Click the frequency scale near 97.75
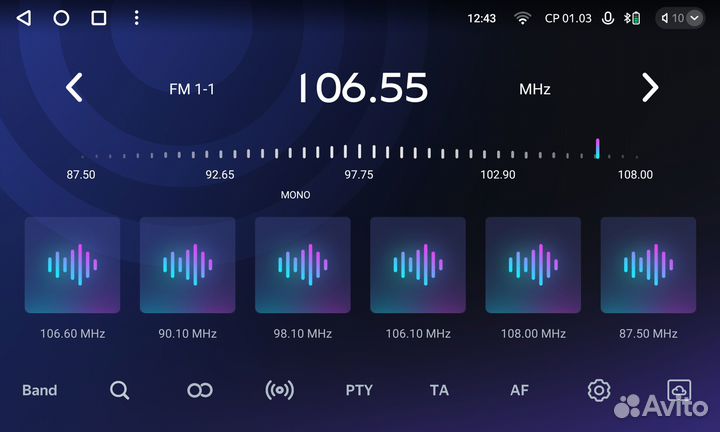720x432 pixels. tap(358, 153)
